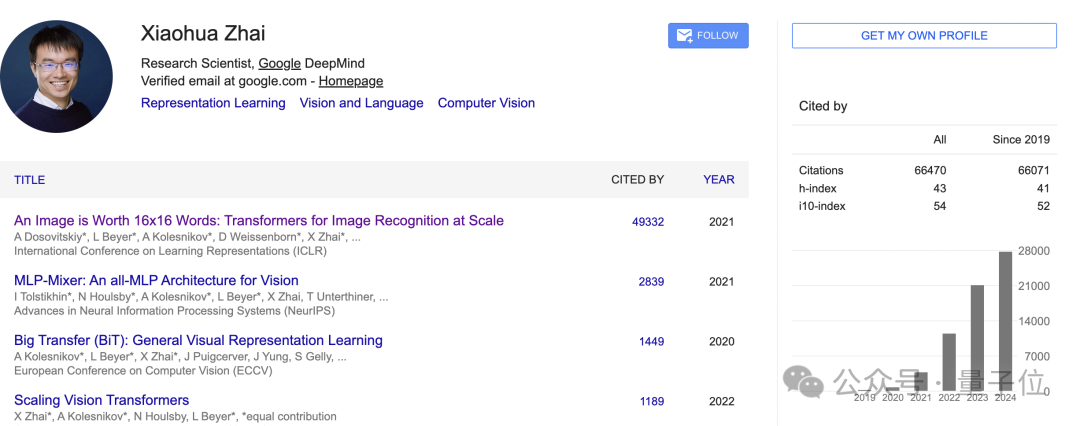Screen dimensions: 1080x426
Task: Open Xiaohua Zhai's profile photo
Action: coord(56,76)
